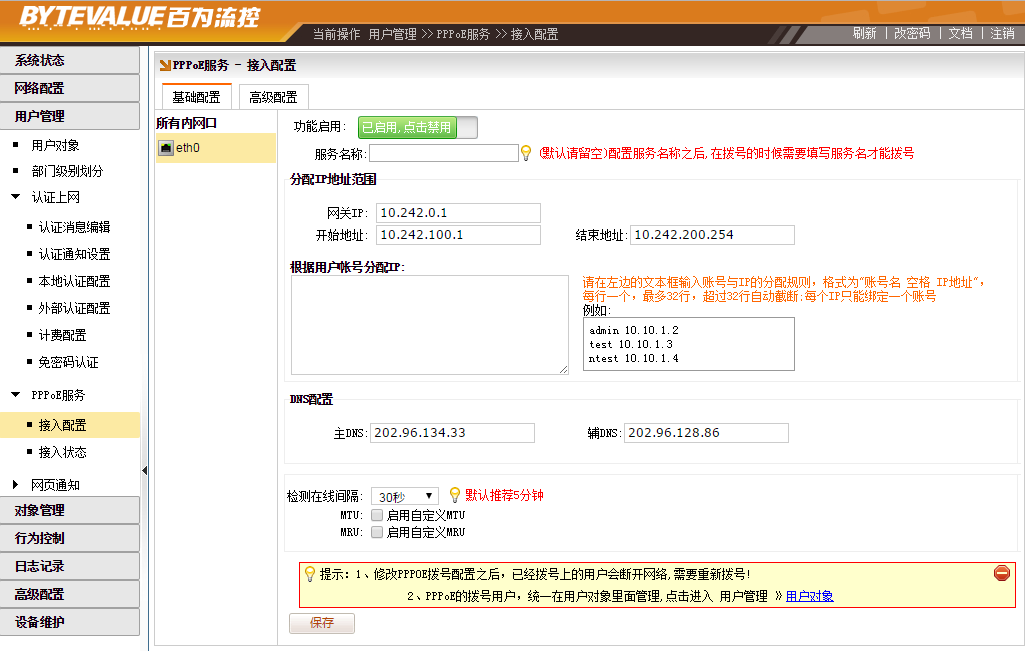The width and height of the screenshot is (1027, 651).
Task: Switch to the 高级配置 tab
Action: click(273, 97)
